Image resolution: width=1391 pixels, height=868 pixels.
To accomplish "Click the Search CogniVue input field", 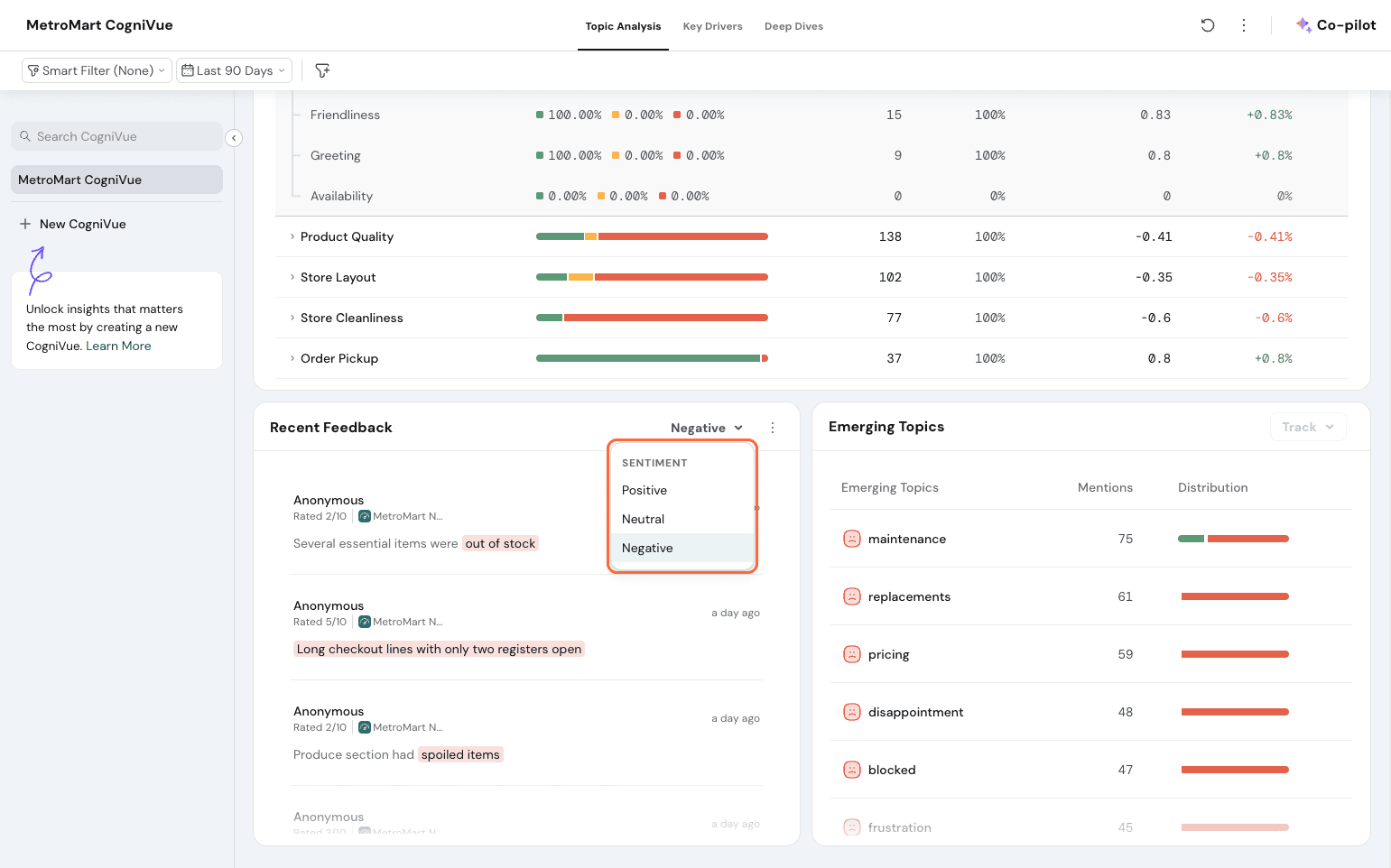I will (117, 136).
